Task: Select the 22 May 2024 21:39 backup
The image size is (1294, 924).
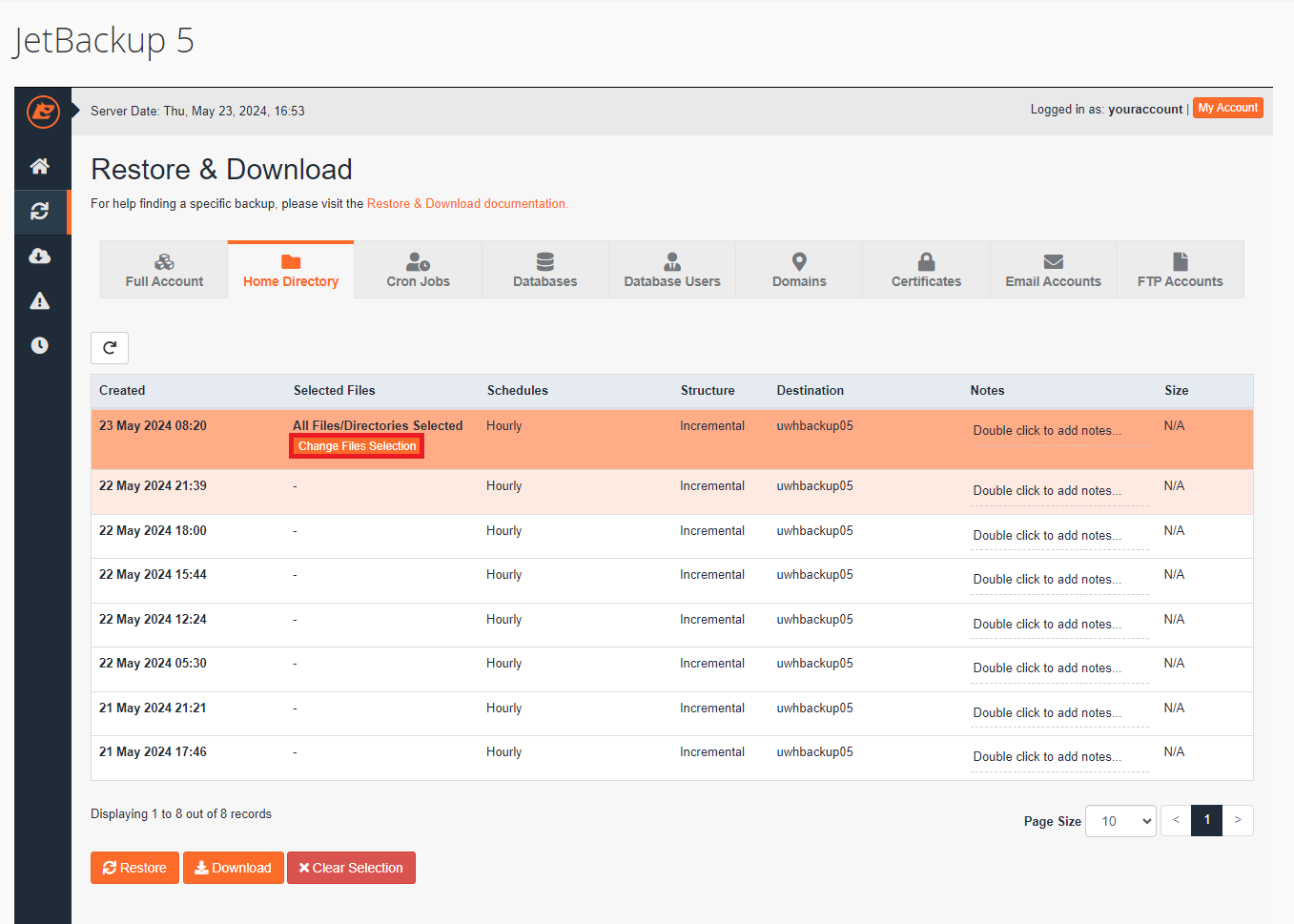Action: (x=672, y=492)
